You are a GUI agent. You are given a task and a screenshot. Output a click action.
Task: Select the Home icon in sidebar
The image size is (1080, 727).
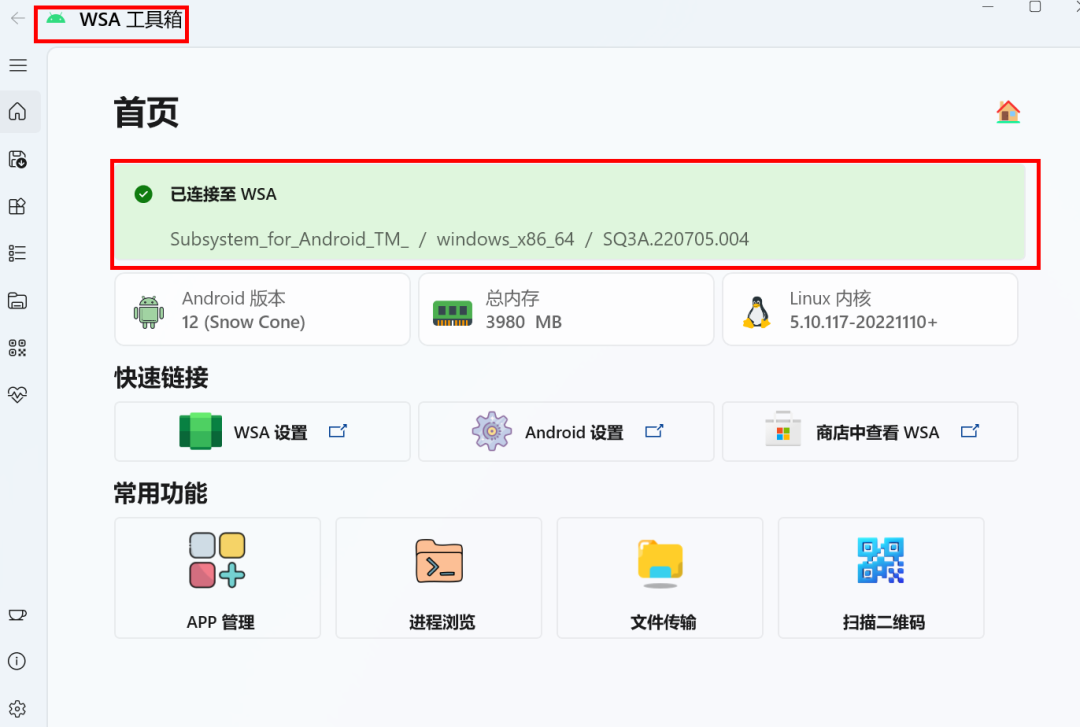point(18,111)
